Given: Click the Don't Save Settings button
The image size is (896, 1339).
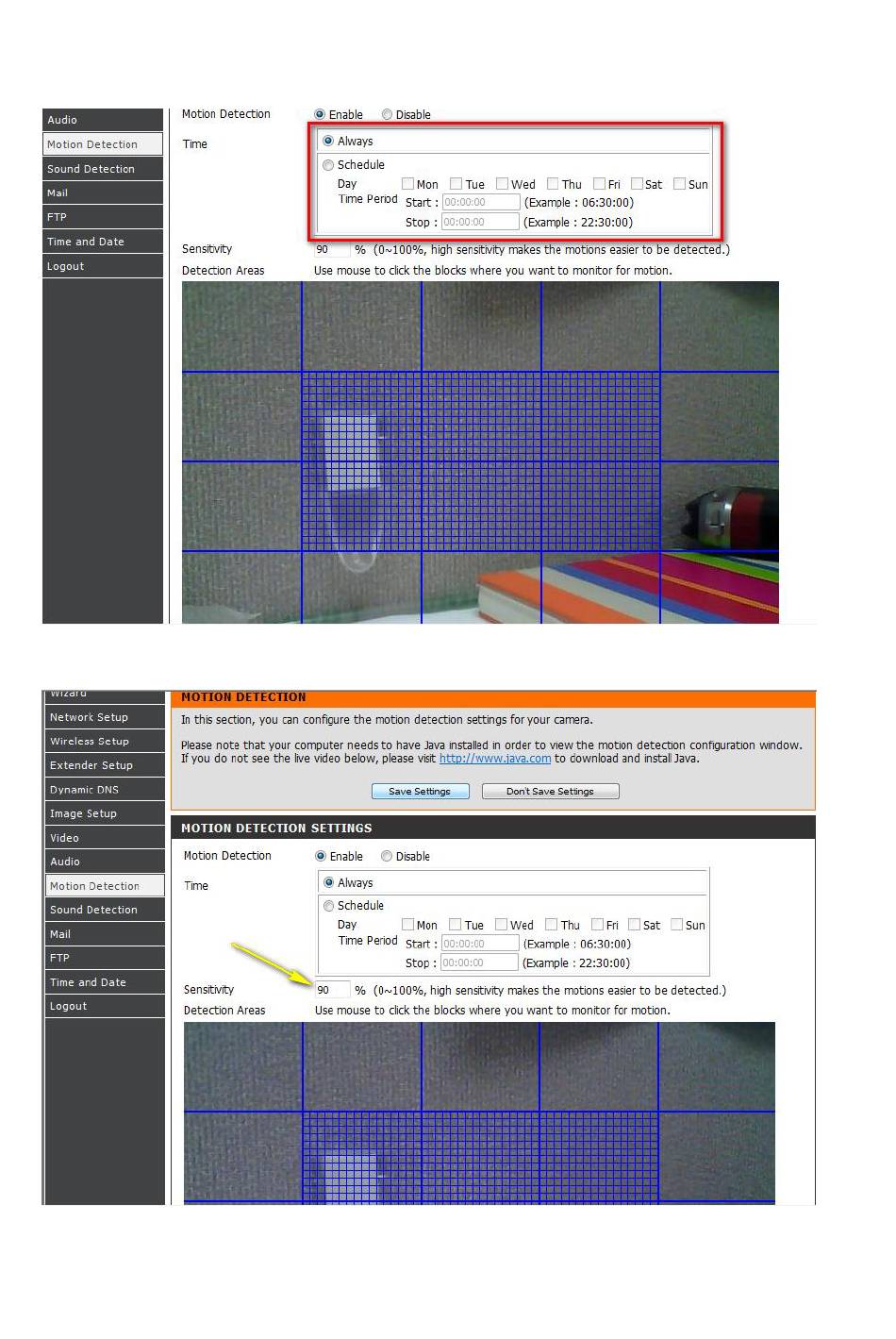Looking at the screenshot, I should pos(550,792).
